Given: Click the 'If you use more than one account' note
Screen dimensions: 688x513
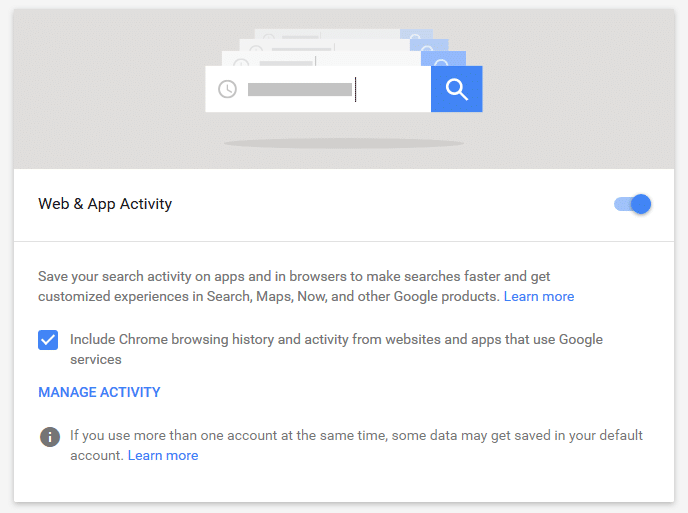Looking at the screenshot, I should pyautogui.click(x=356, y=445).
